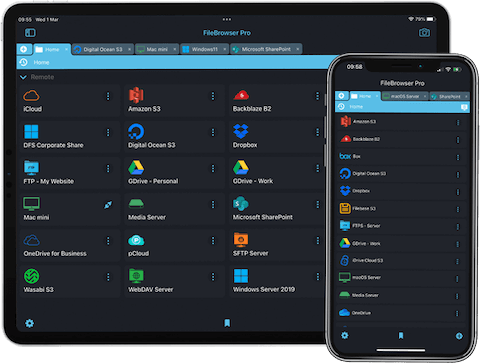Screen dimensions: 480x363
Task: Tap the iPhone path bar right icon
Action: (464, 107)
